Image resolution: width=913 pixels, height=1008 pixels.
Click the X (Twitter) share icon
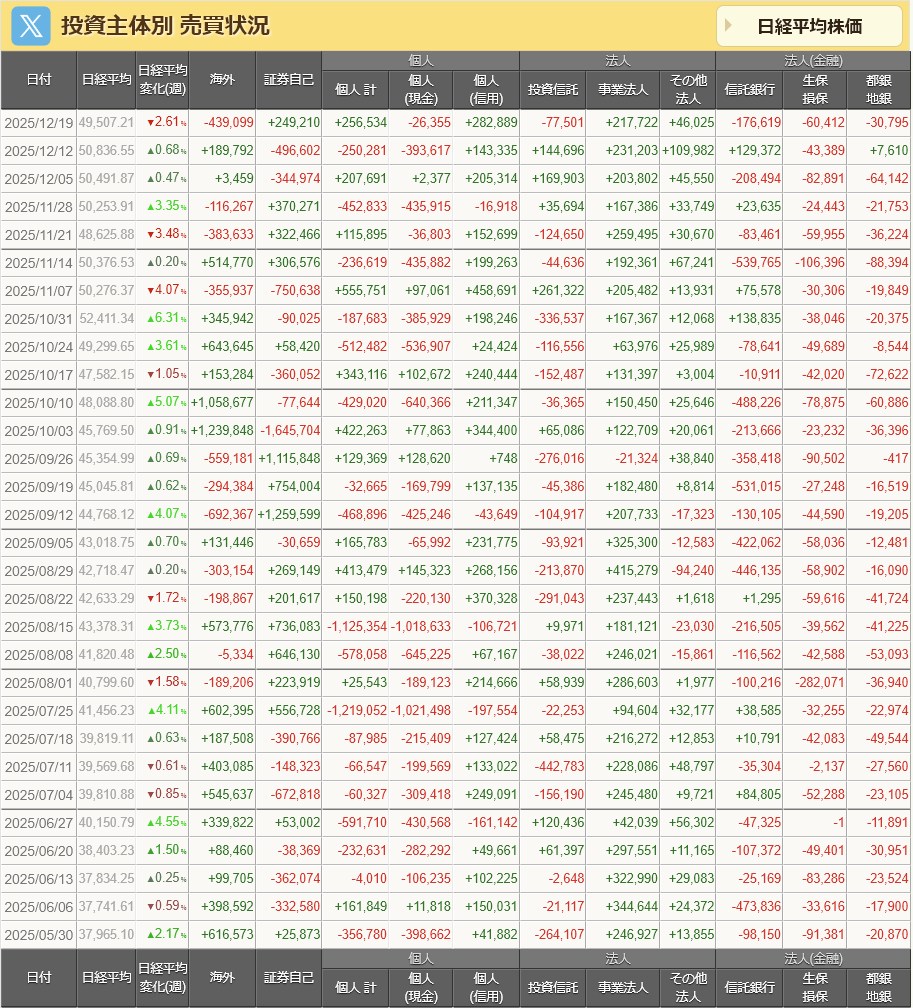[30, 26]
